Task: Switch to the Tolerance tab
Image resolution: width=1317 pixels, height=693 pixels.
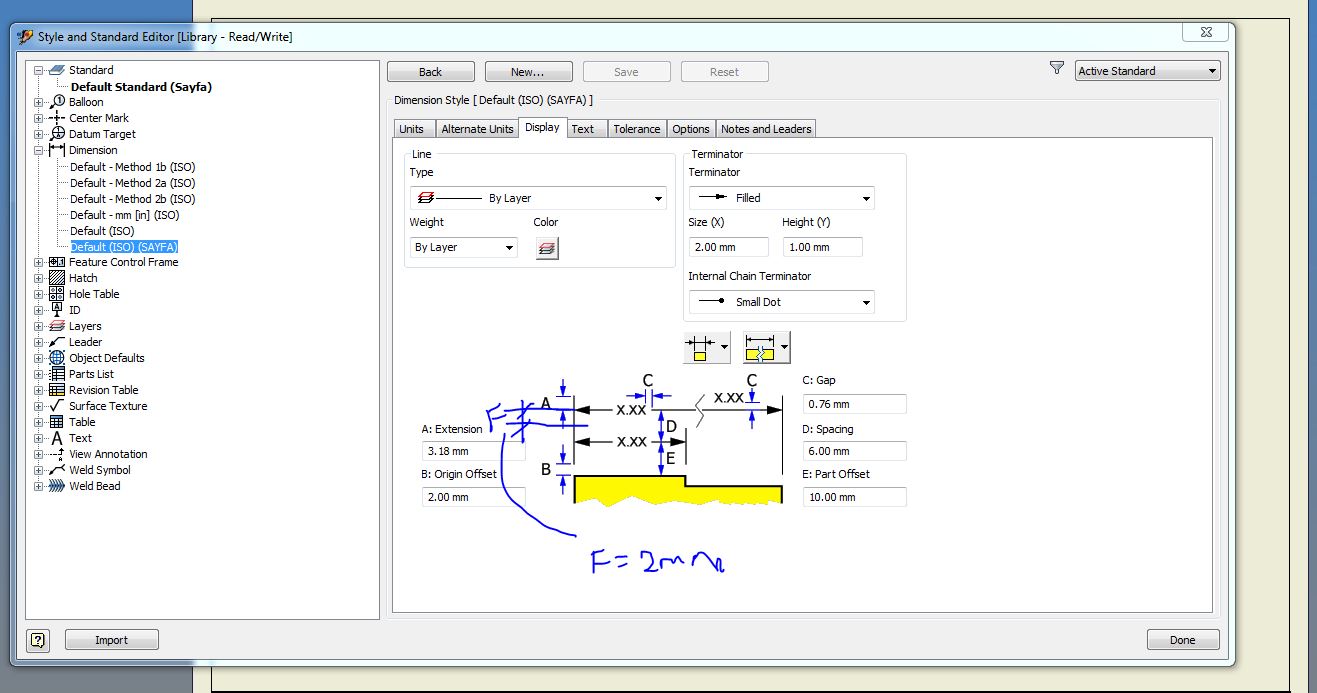Action: [x=637, y=128]
